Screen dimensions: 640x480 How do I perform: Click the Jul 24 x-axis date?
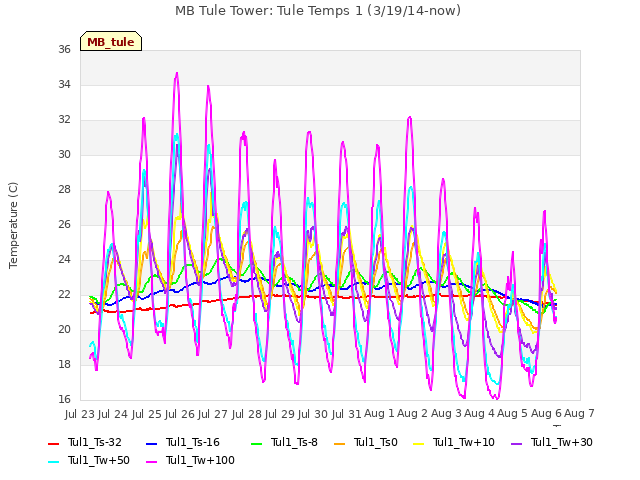click(113, 414)
